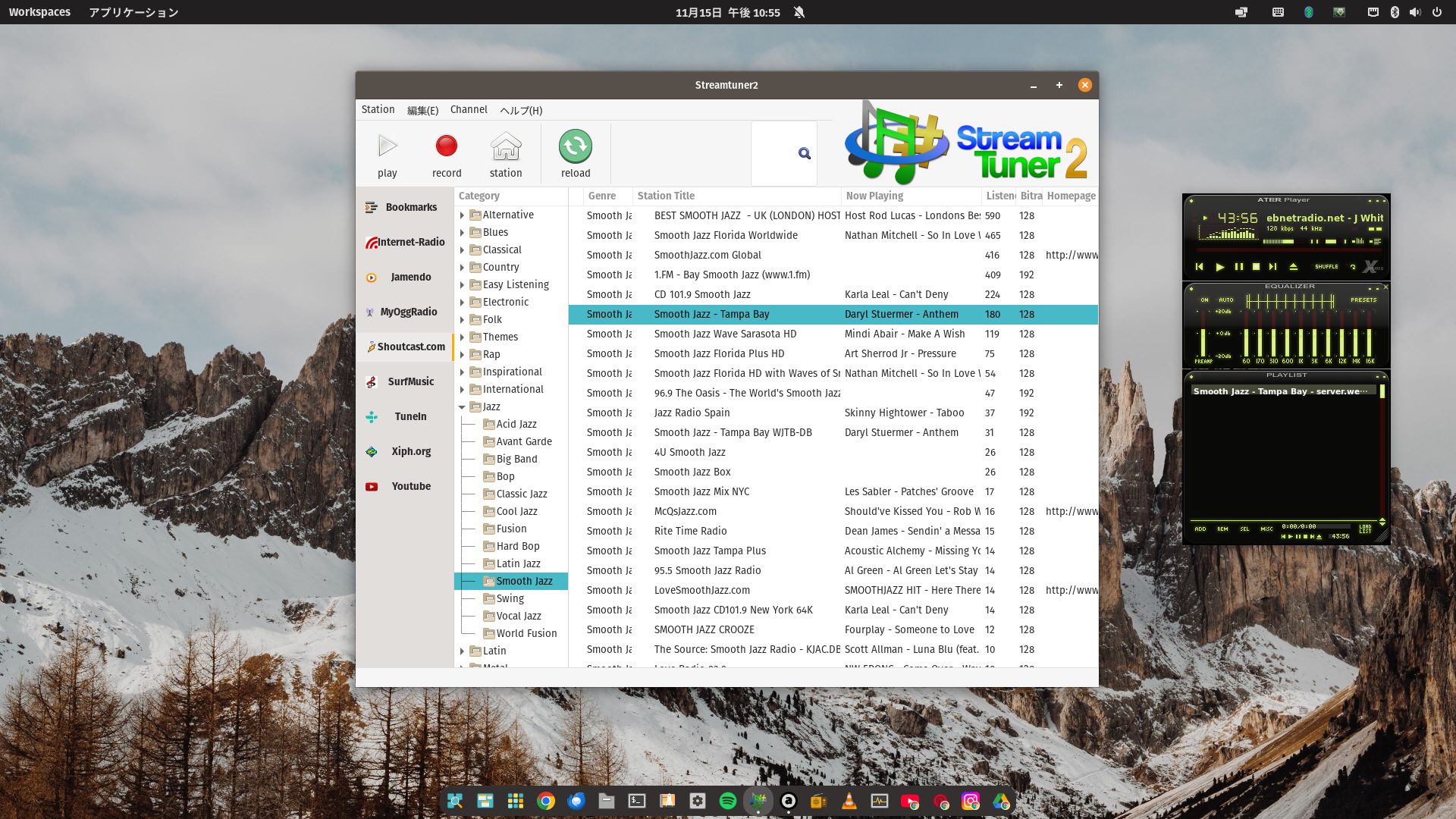Open the Station menu
This screenshot has height=819, width=1456.
(378, 109)
